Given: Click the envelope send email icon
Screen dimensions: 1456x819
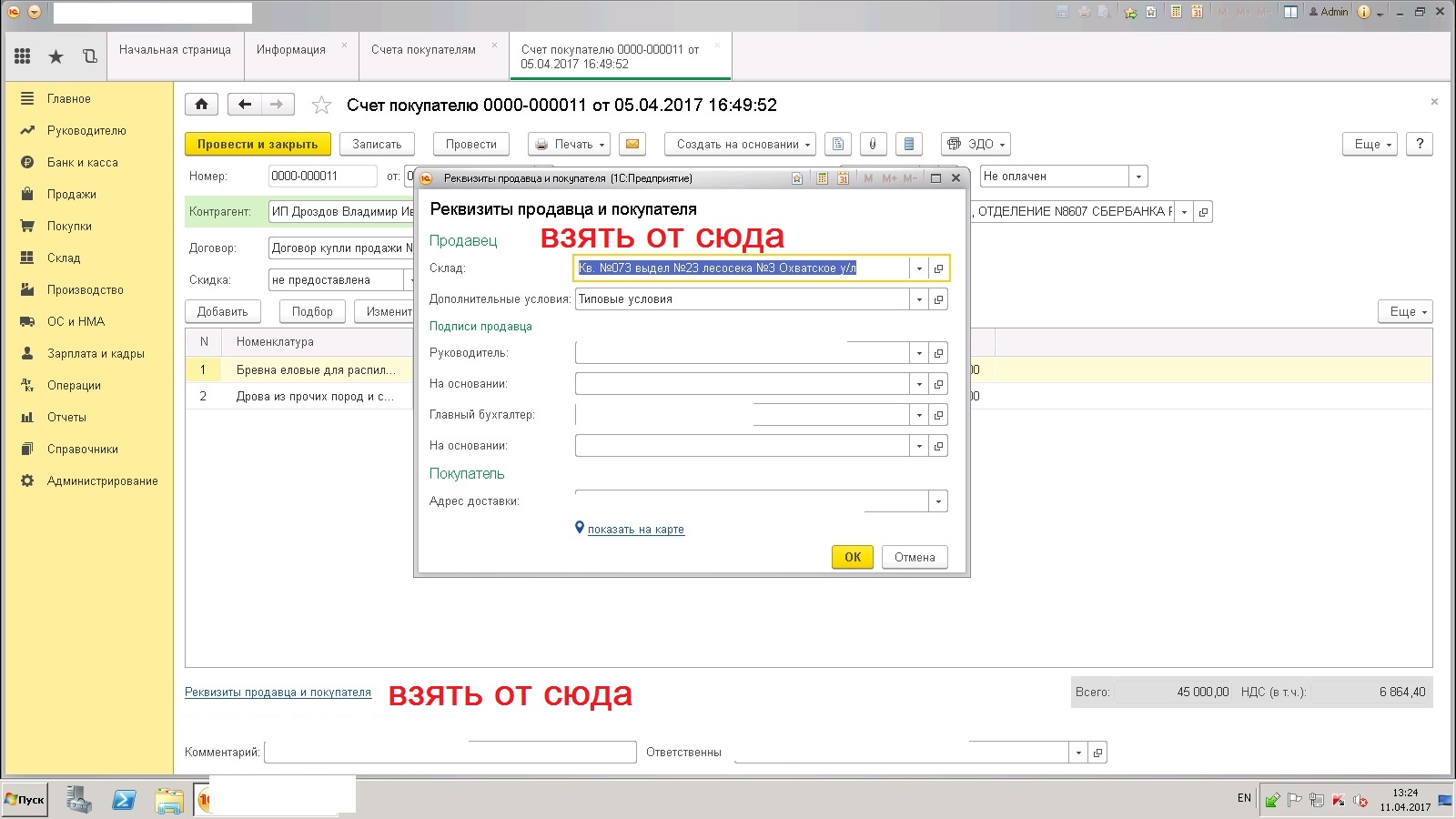Looking at the screenshot, I should click(x=632, y=145).
